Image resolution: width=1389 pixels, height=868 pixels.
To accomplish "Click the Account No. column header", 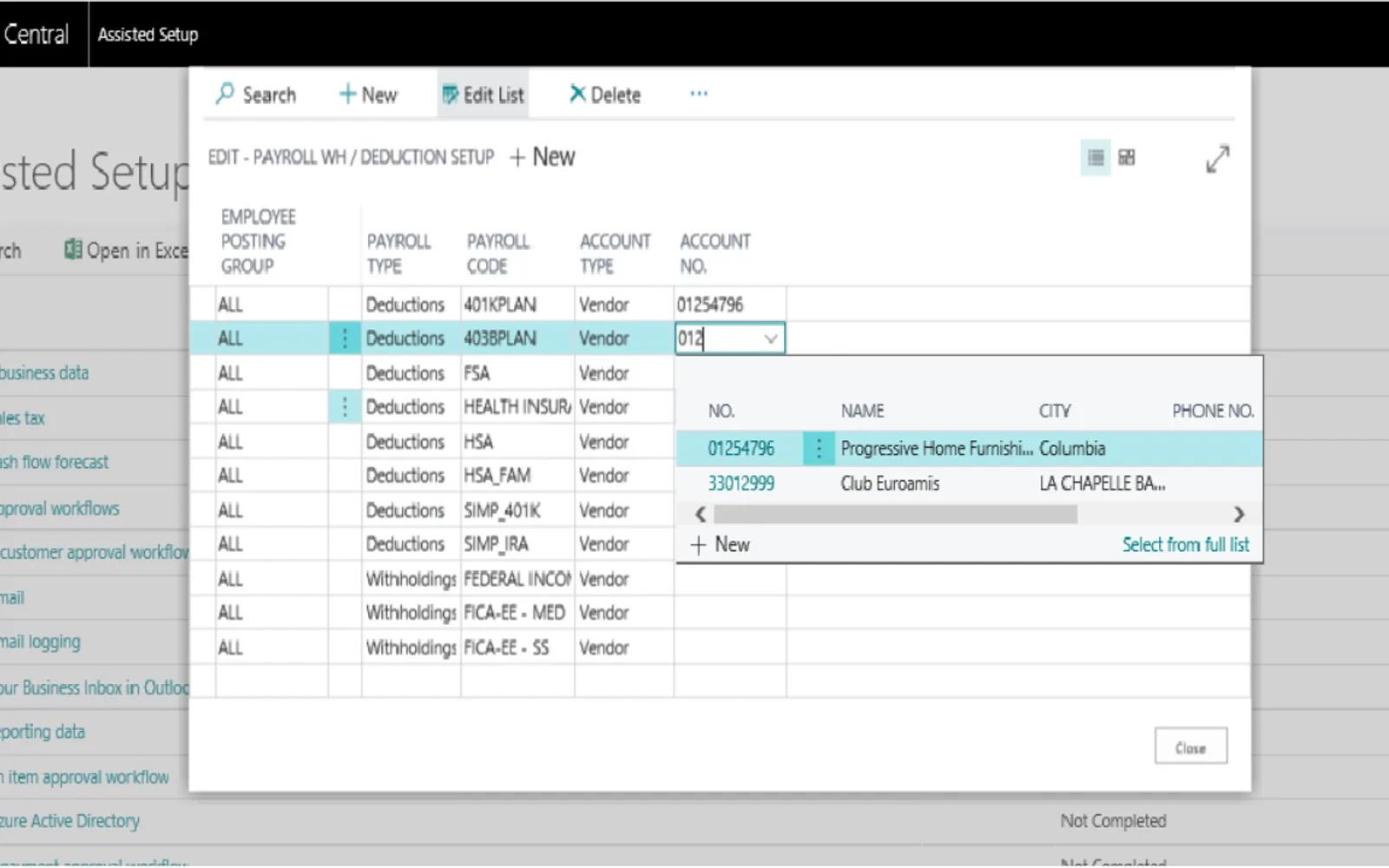I will 715,253.
